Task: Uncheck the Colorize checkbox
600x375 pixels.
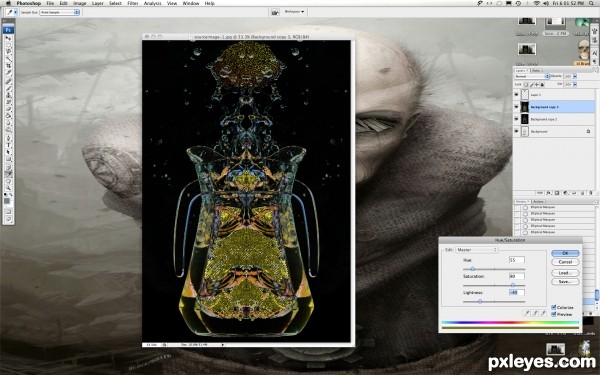Action: (553, 307)
